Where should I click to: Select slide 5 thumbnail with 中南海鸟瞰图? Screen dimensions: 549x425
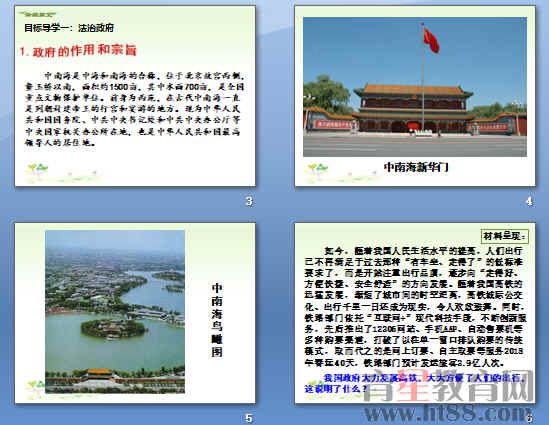(135, 313)
